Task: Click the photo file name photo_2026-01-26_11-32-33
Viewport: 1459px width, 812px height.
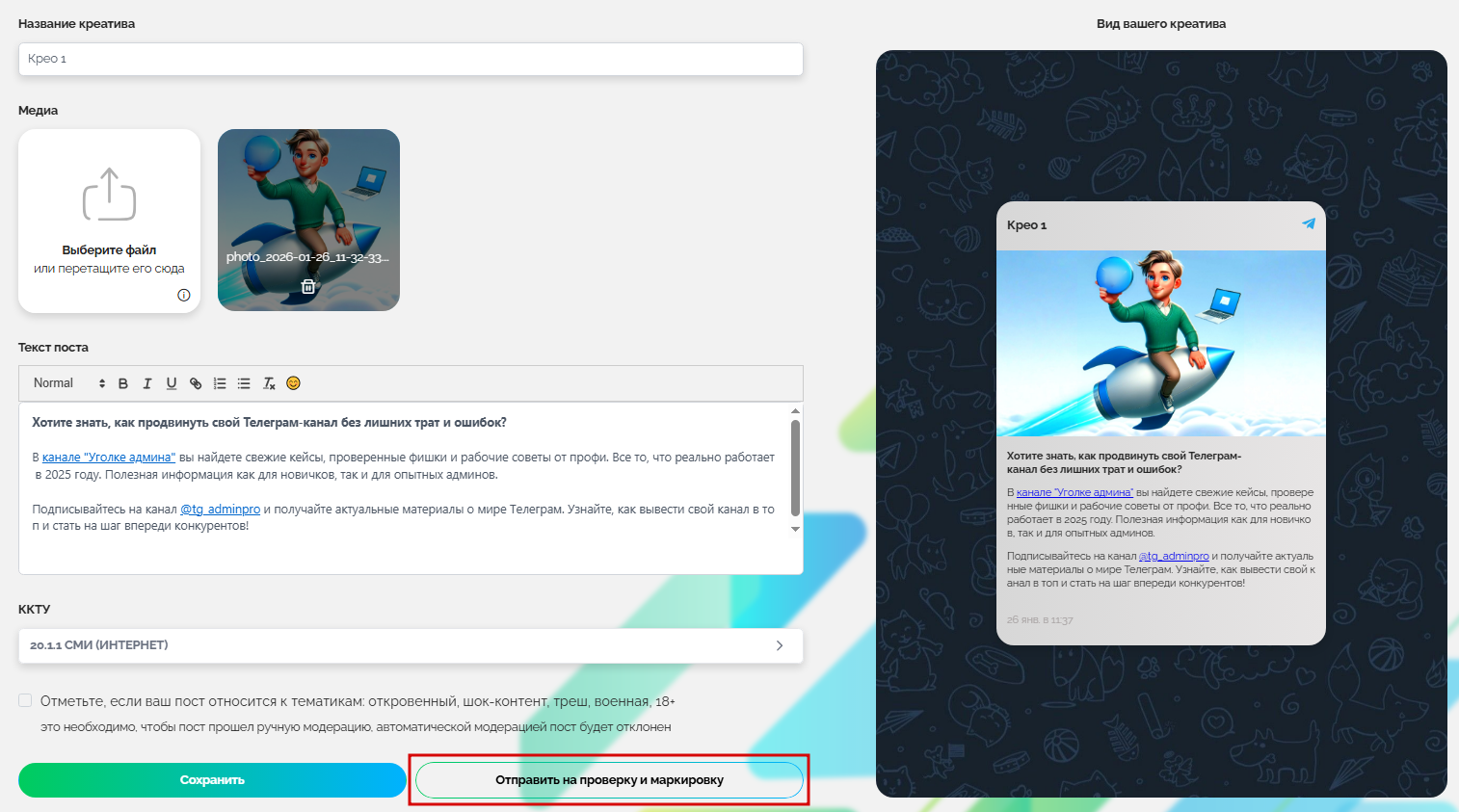Action: point(308,257)
